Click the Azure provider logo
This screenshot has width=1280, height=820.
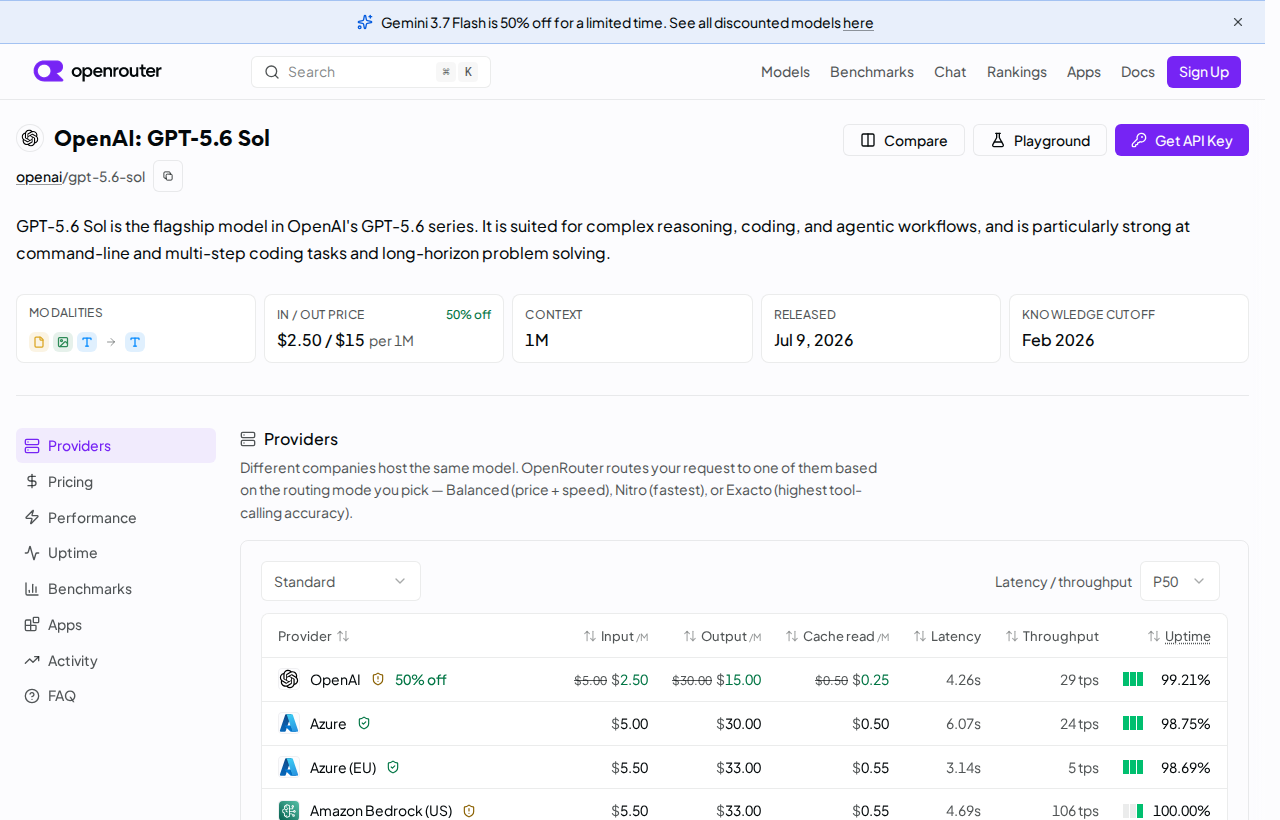[x=289, y=723]
